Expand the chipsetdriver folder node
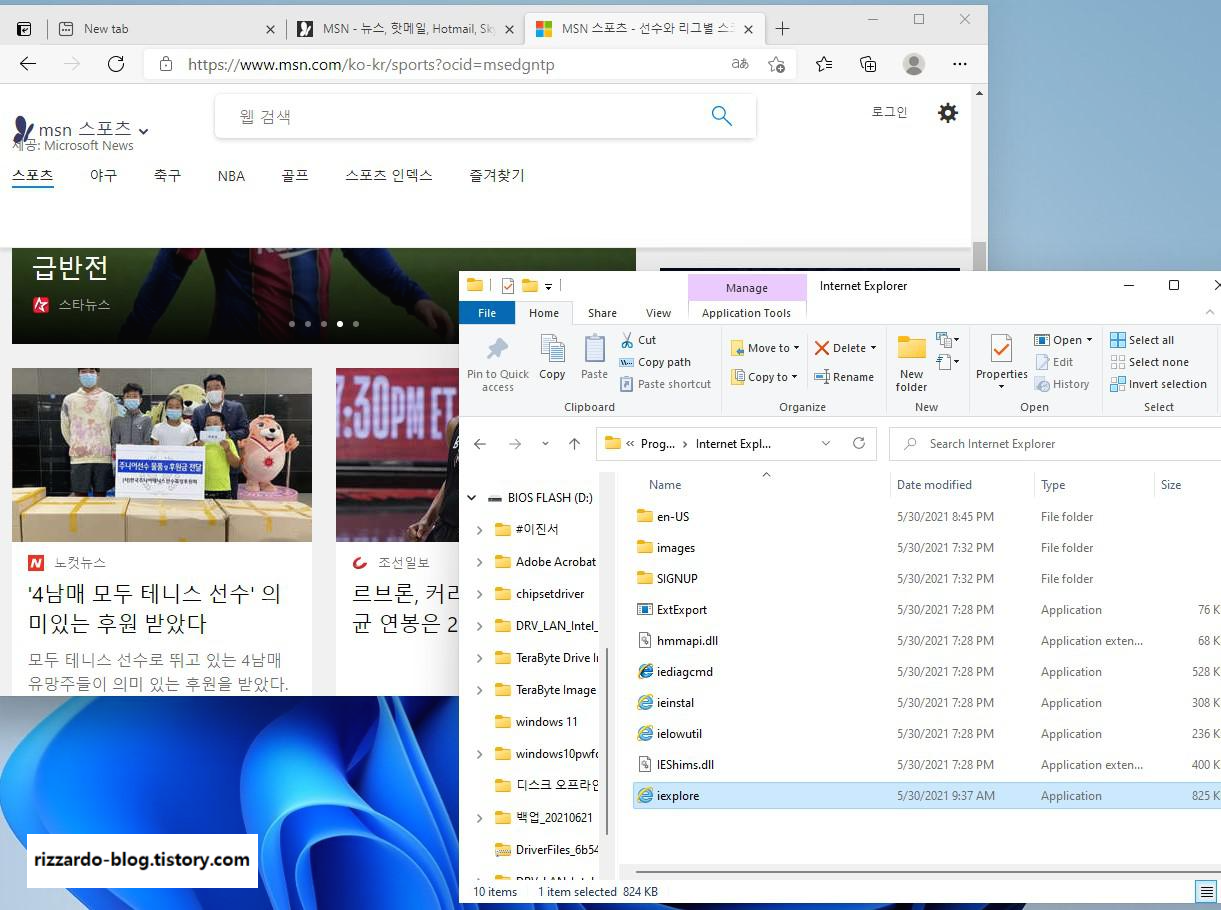 (479, 594)
